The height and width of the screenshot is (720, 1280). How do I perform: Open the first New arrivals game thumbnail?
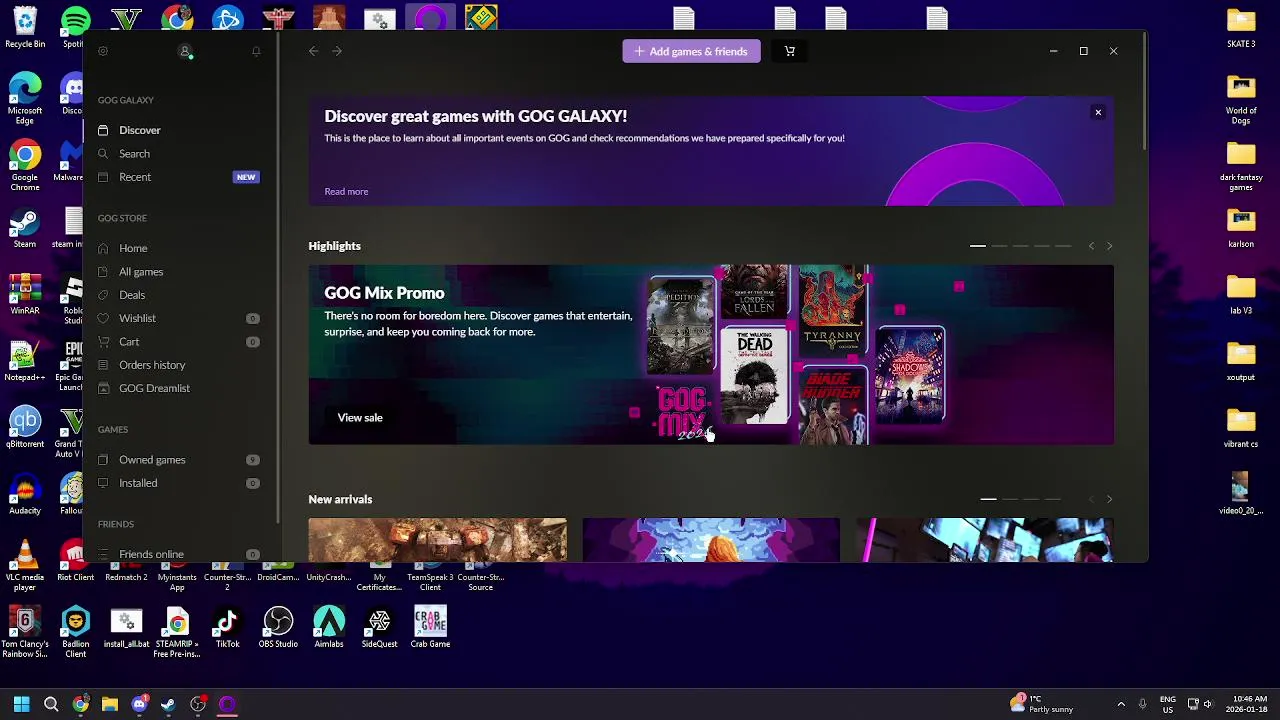437,540
